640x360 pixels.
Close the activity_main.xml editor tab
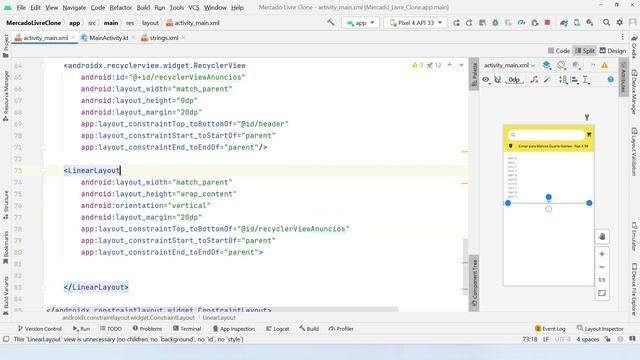coord(73,38)
